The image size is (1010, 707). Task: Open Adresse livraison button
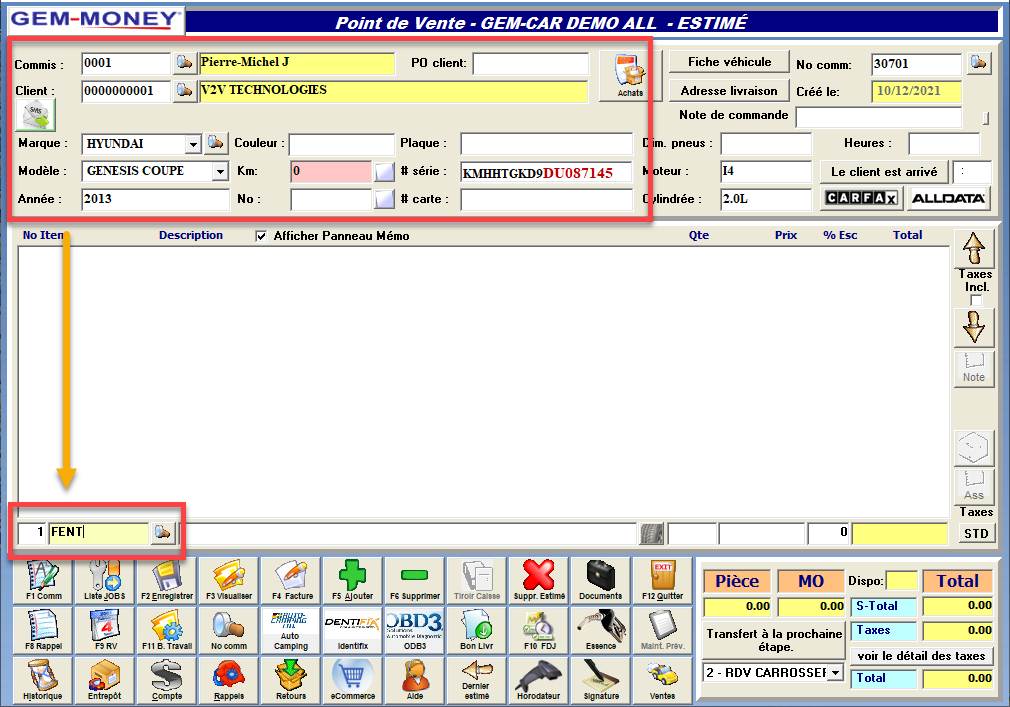pyautogui.click(x=729, y=91)
